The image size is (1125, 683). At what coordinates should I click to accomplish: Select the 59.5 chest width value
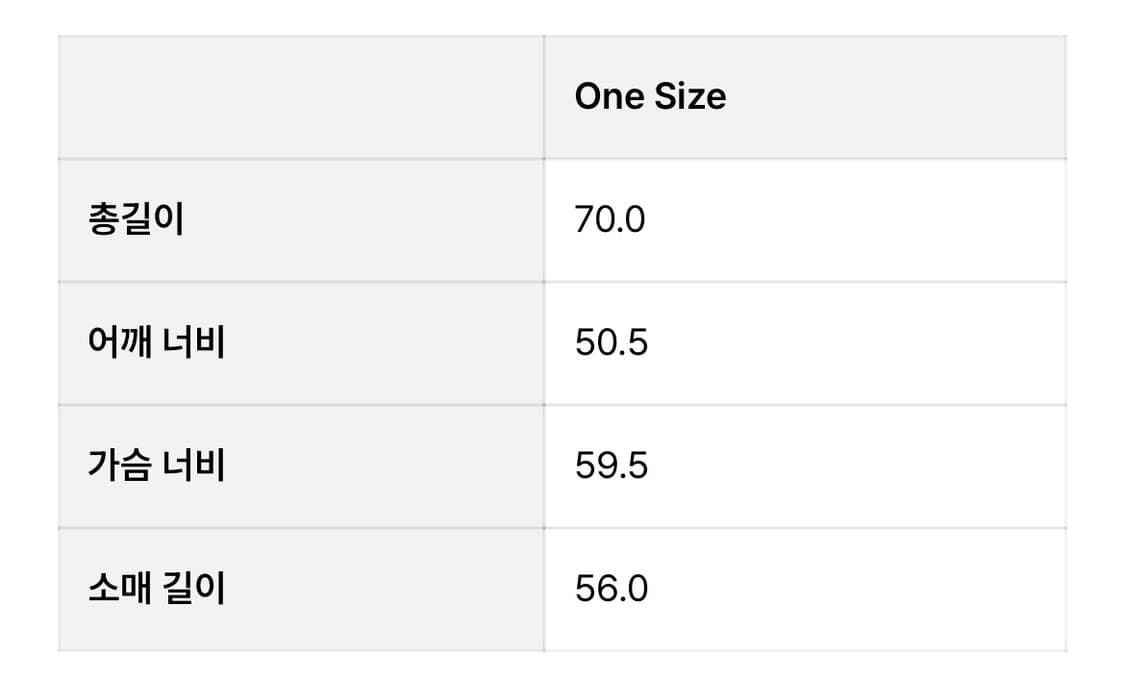611,466
